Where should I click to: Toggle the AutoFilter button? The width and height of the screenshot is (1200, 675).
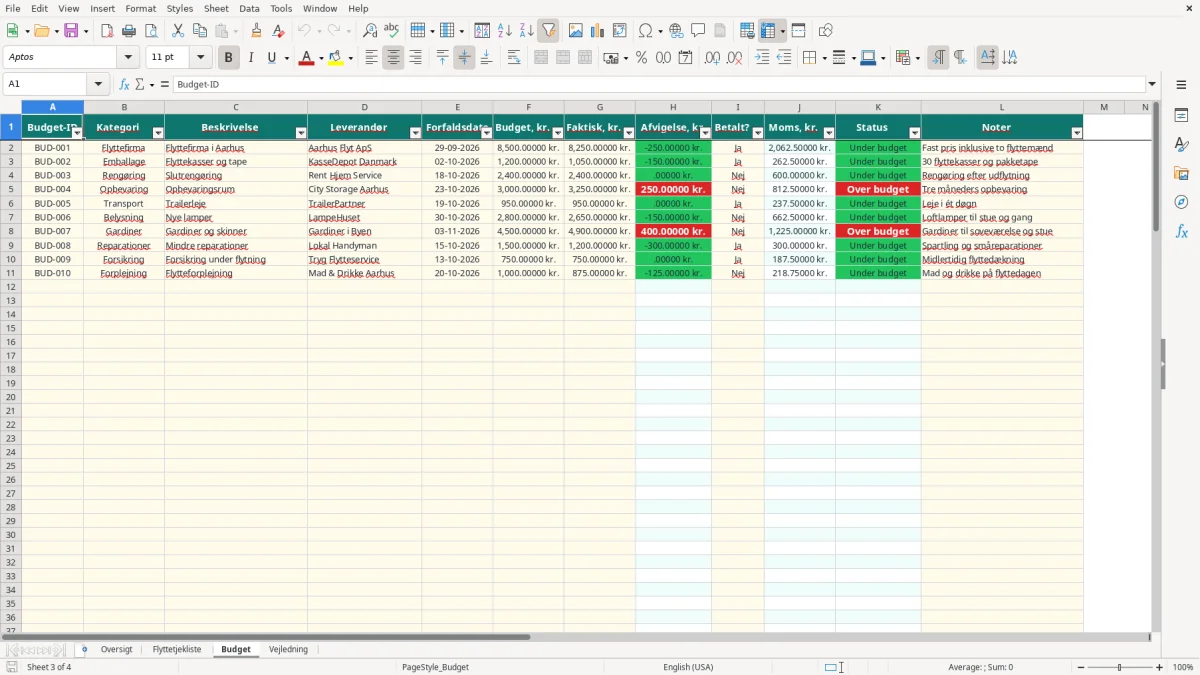pos(548,31)
